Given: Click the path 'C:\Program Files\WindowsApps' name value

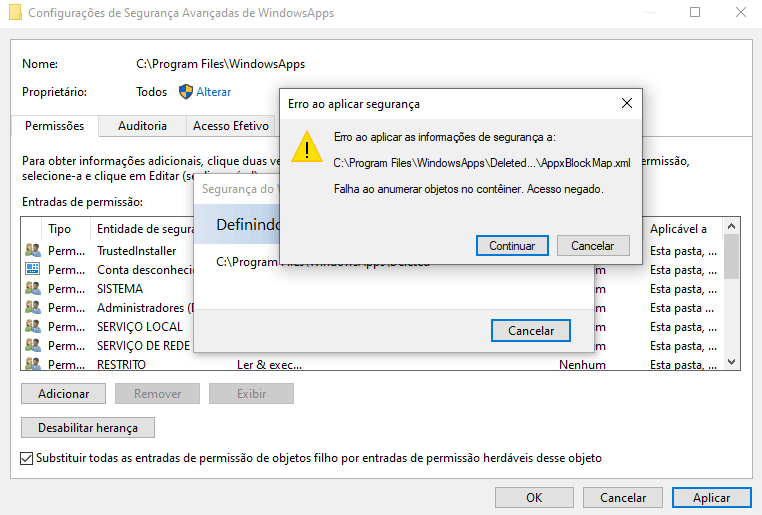Looking at the screenshot, I should click(x=220, y=64).
